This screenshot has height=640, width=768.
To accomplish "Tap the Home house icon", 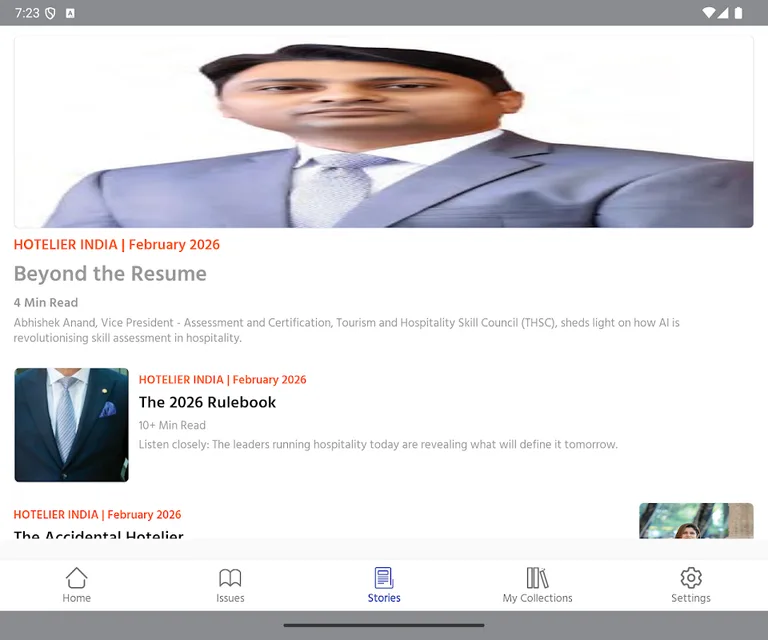I will coord(76,578).
